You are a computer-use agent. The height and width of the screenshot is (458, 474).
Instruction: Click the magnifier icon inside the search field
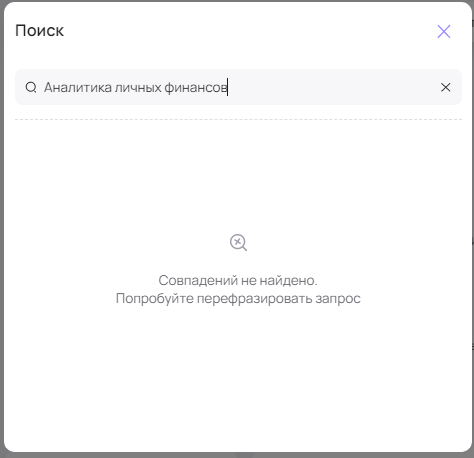coord(31,87)
